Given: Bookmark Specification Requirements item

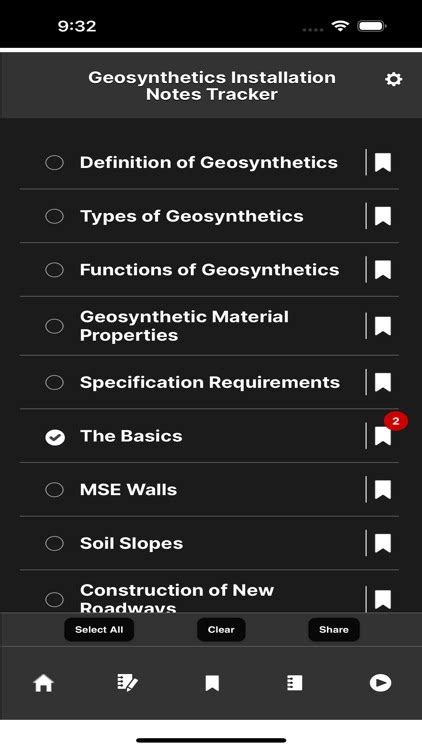Looking at the screenshot, I should pos(383,383).
